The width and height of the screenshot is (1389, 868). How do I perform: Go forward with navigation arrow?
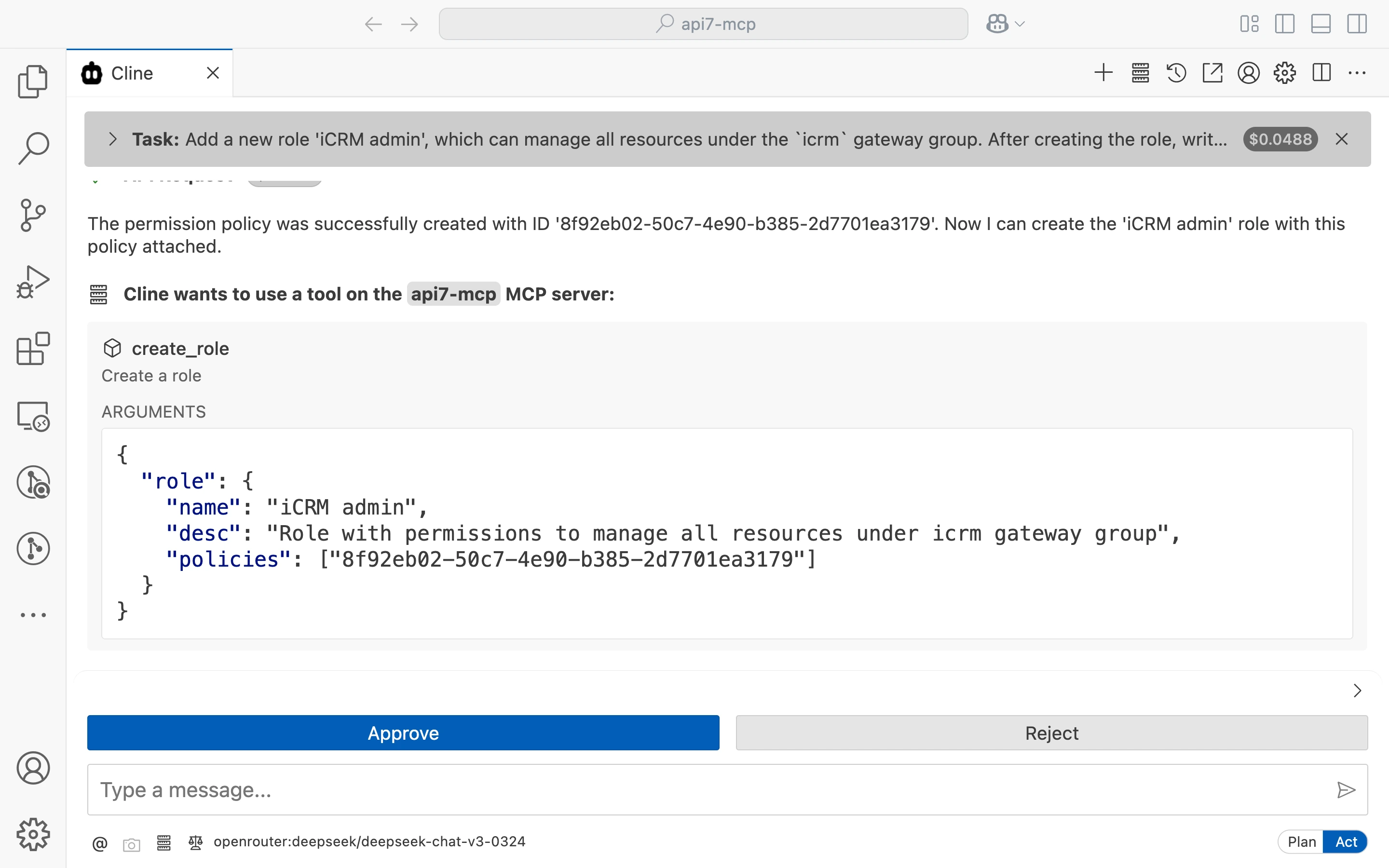click(409, 24)
